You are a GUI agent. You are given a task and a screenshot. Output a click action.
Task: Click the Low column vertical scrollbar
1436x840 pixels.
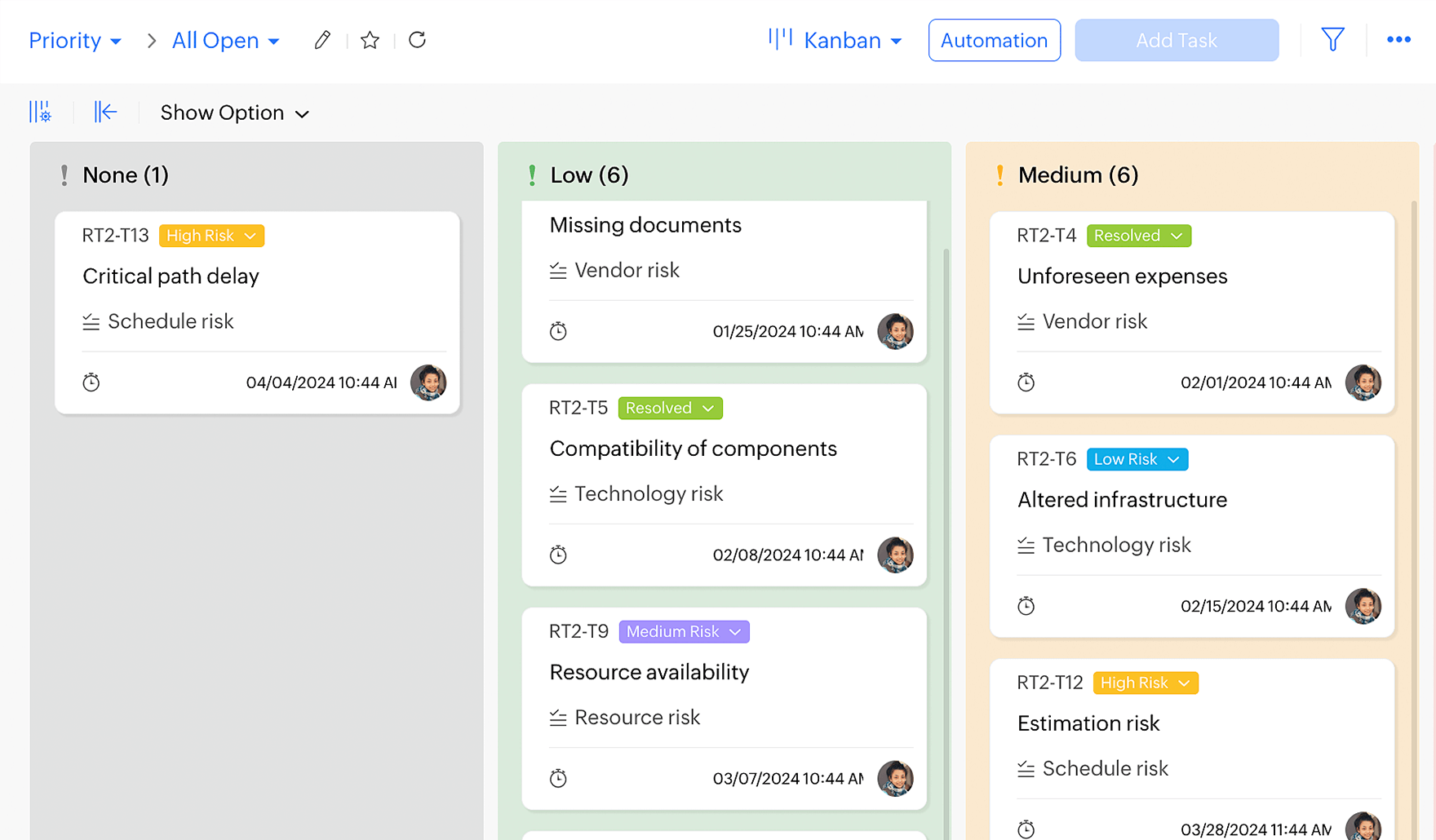pos(946,489)
